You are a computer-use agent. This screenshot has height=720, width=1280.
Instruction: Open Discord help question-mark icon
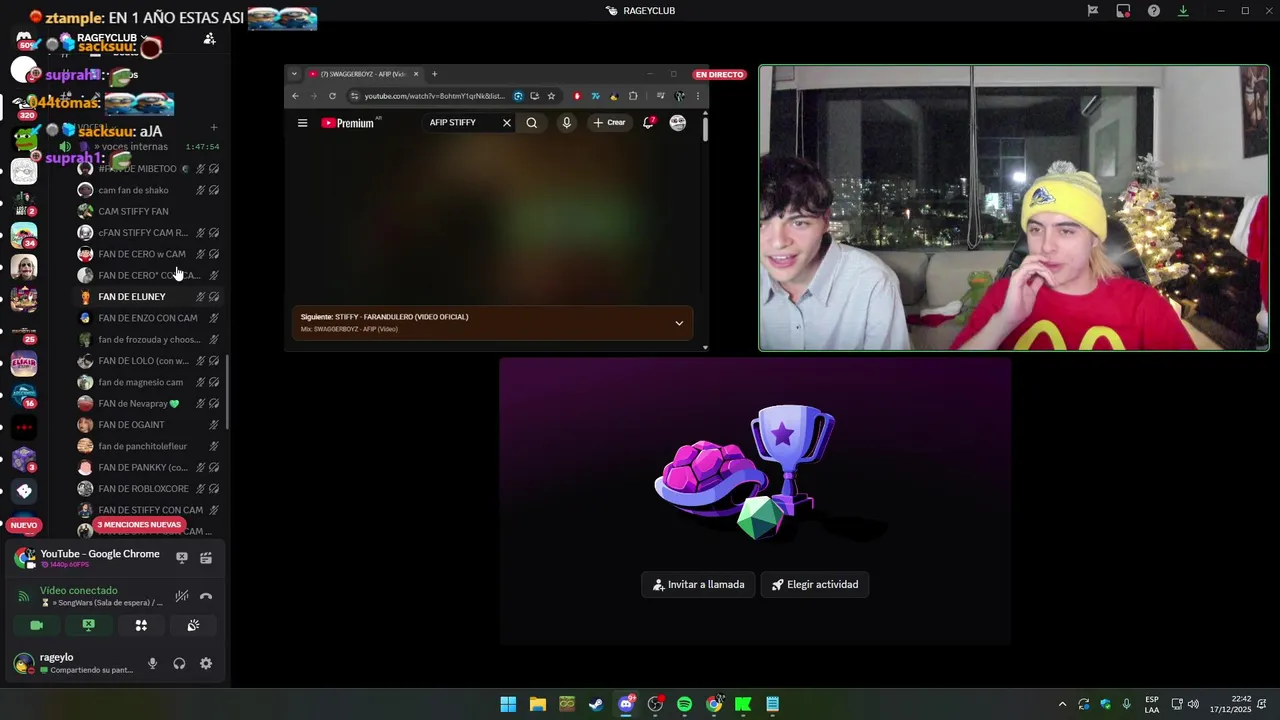1154,11
